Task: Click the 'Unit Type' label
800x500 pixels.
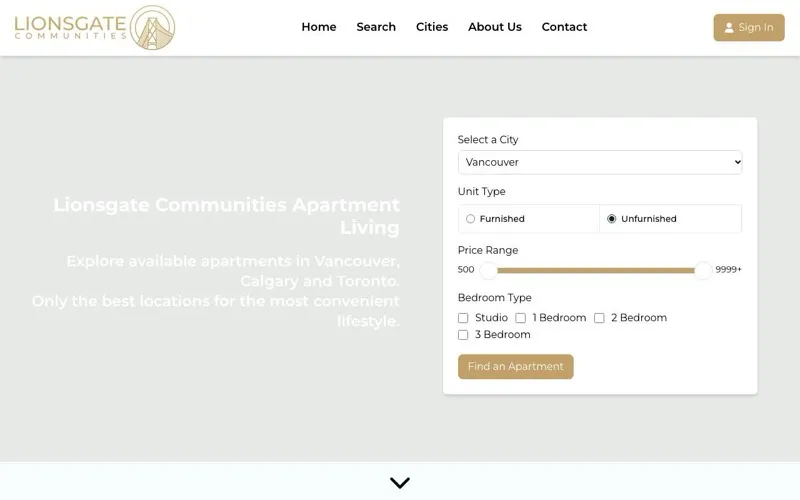Action: 481,191
